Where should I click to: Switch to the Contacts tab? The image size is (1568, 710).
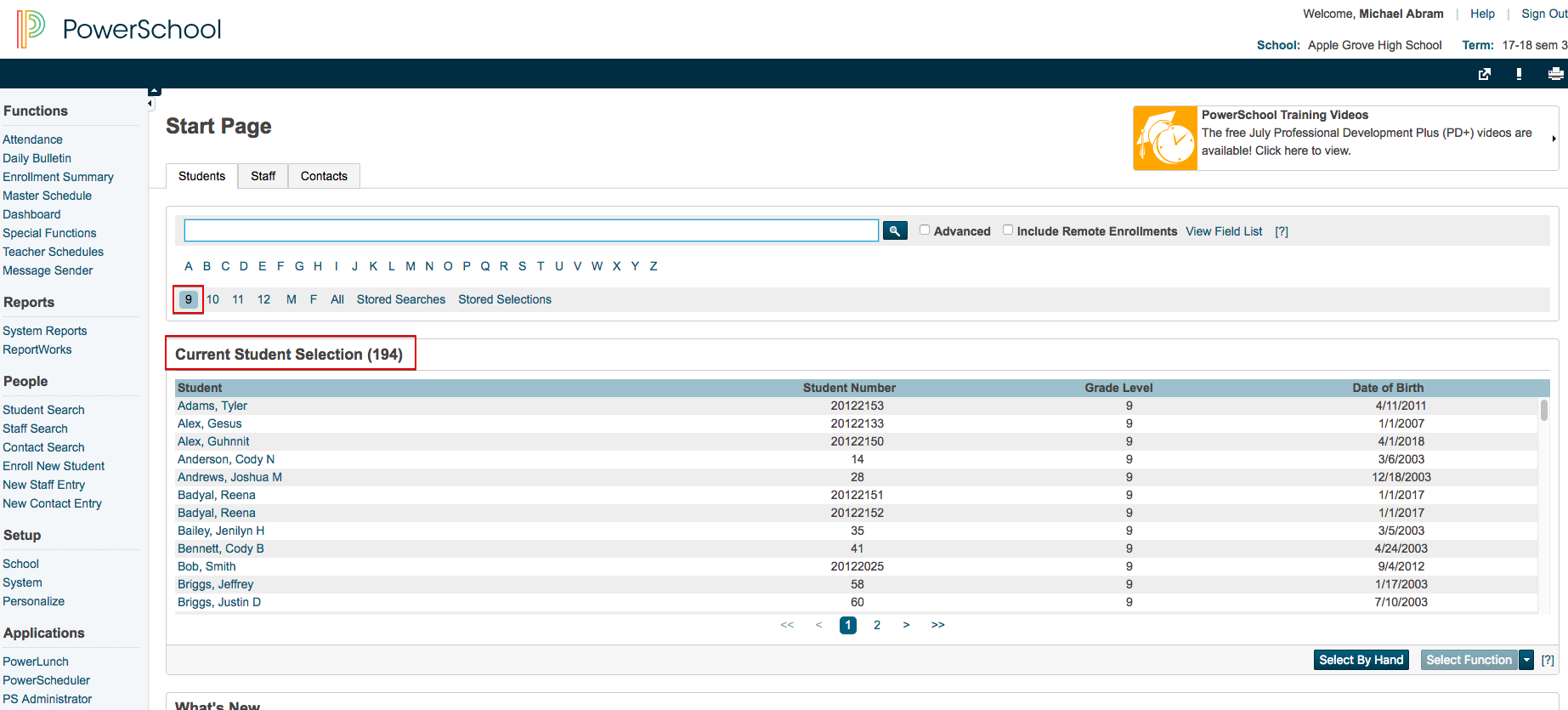(324, 176)
